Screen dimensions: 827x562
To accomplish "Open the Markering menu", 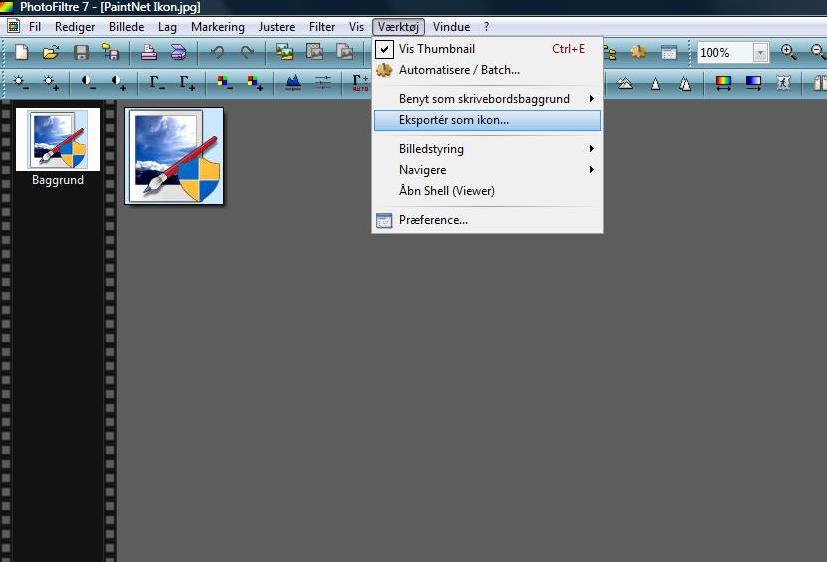I will [218, 26].
